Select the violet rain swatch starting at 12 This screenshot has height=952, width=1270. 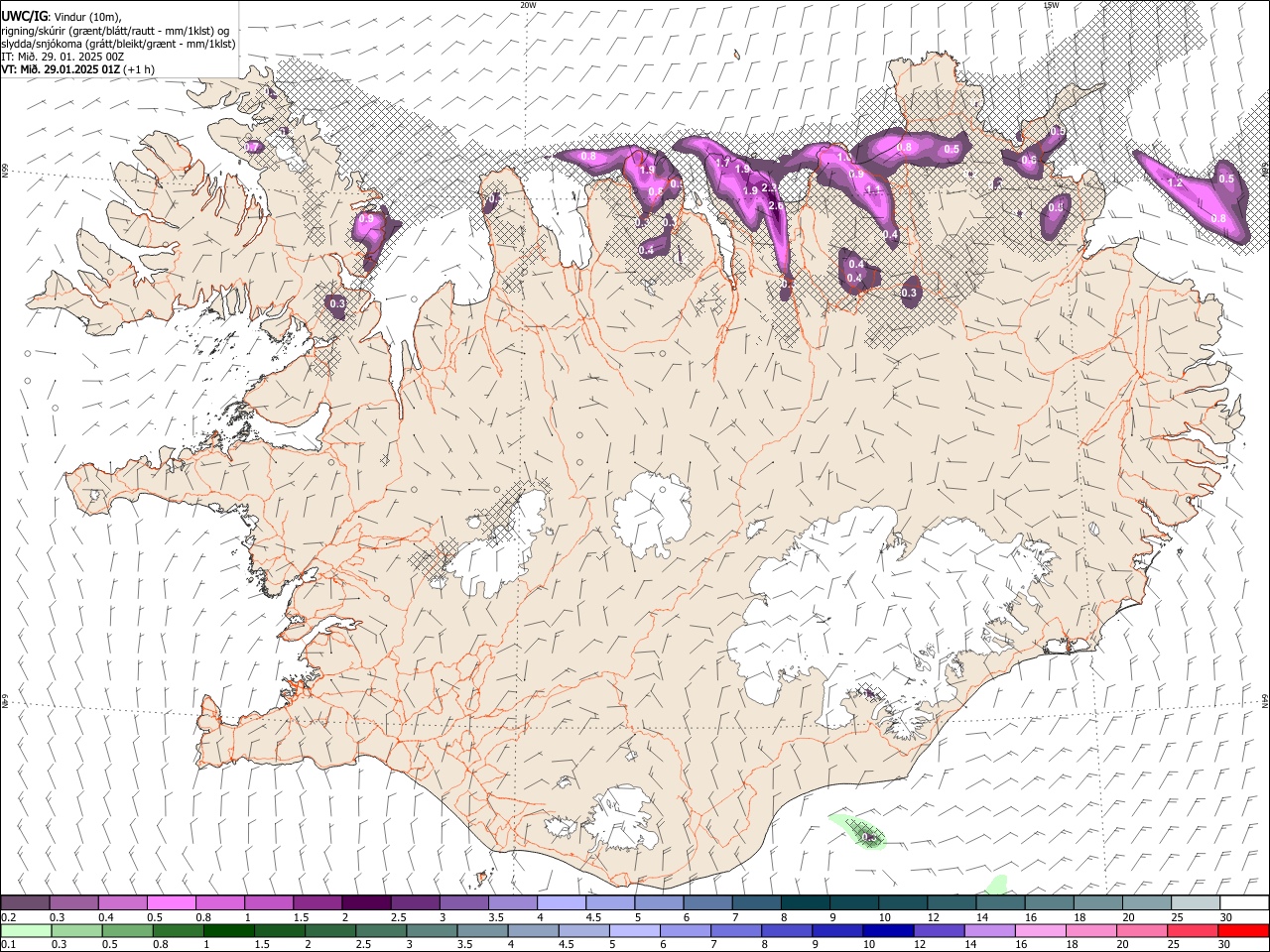[938, 930]
